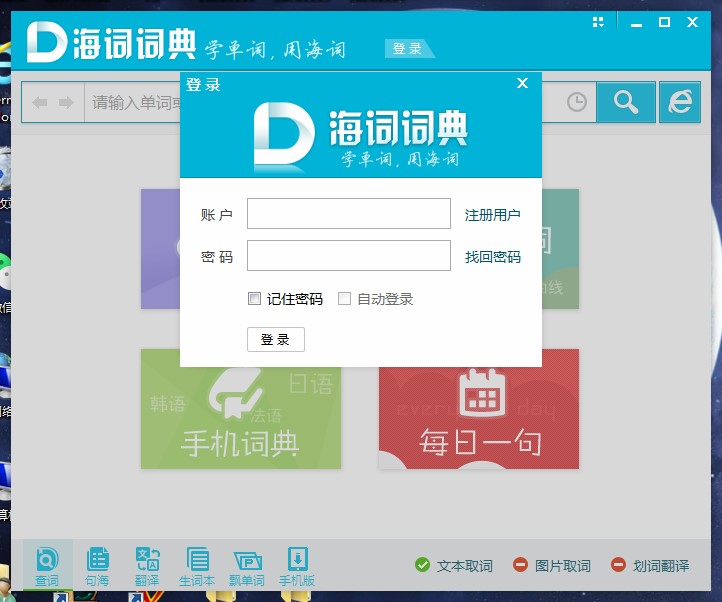
Task: Open the 句海 sentence search
Action: coord(97,566)
